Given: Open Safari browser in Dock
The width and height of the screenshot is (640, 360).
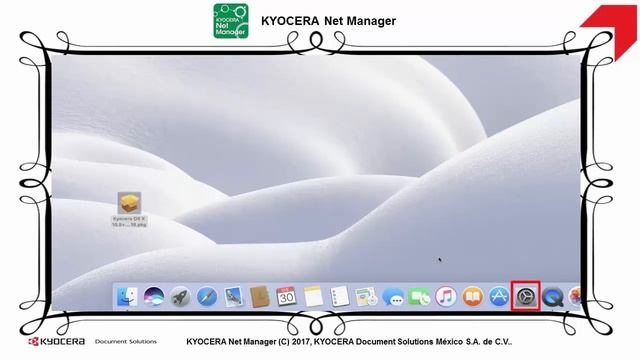Looking at the screenshot, I should point(207,297).
